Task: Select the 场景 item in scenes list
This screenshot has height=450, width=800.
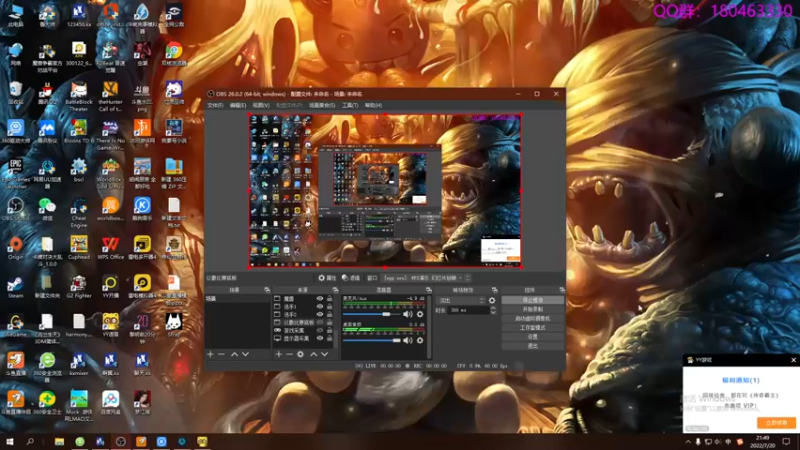Action: click(x=238, y=298)
